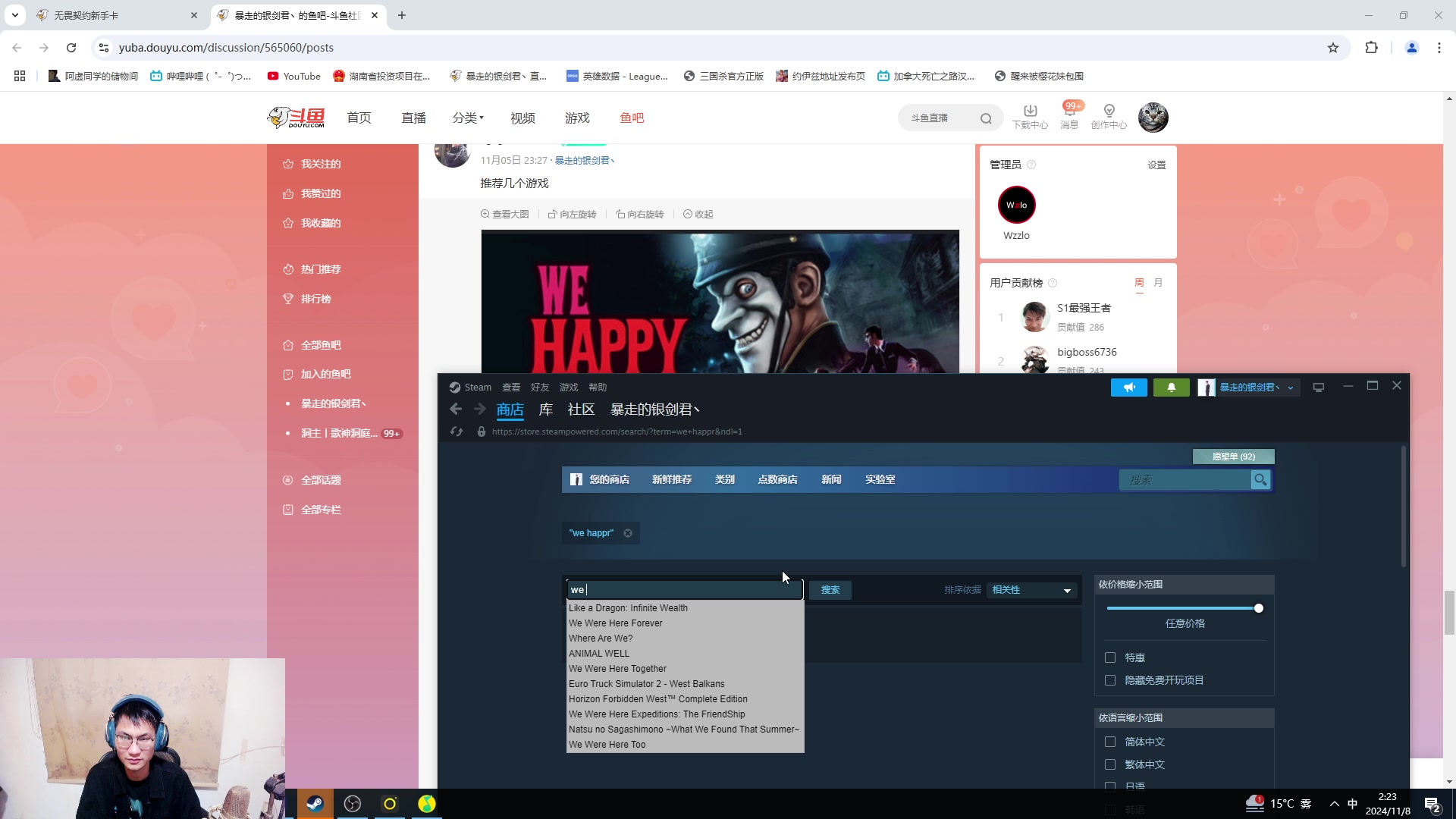Screen dimensions: 1456x819
Task: Expand Steam account name dropdown
Action: (1291, 388)
